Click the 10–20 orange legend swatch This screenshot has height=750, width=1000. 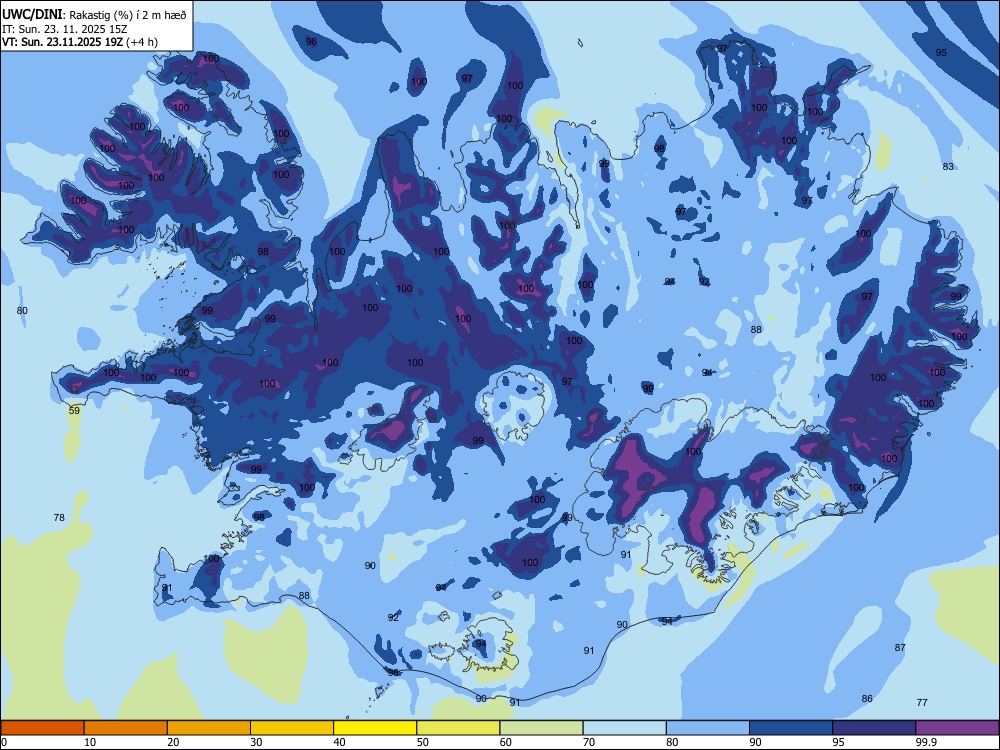pyautogui.click(x=126, y=728)
